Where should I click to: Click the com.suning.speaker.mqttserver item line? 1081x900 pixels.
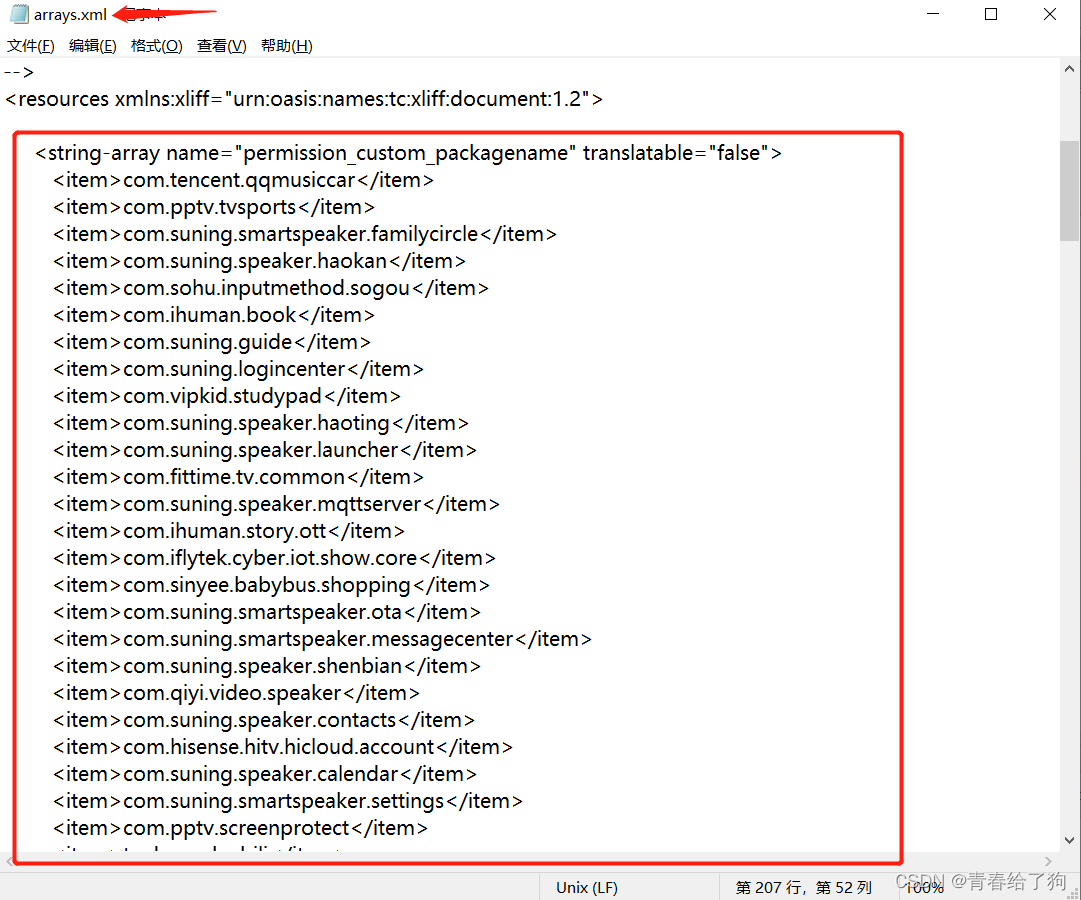(x=276, y=503)
